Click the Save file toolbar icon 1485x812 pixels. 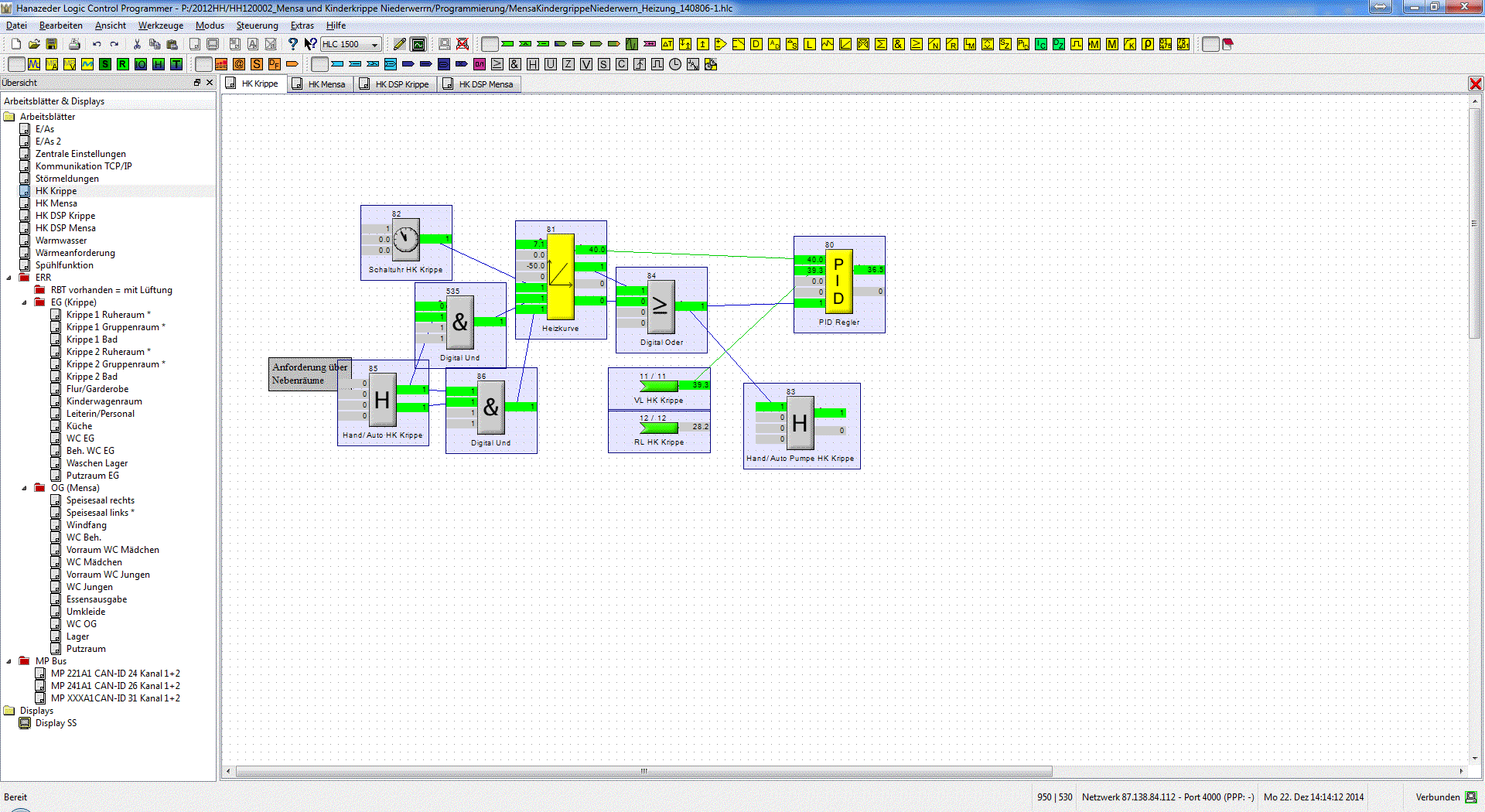pyautogui.click(x=52, y=44)
